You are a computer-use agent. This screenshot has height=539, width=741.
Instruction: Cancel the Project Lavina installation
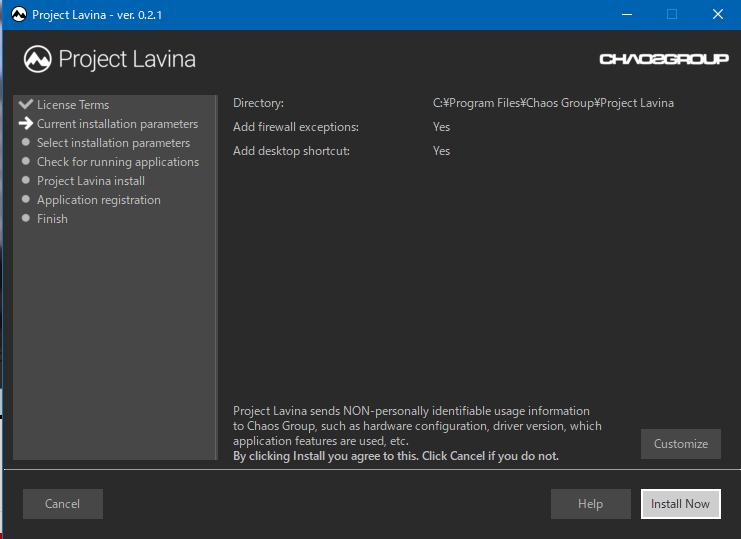point(63,504)
